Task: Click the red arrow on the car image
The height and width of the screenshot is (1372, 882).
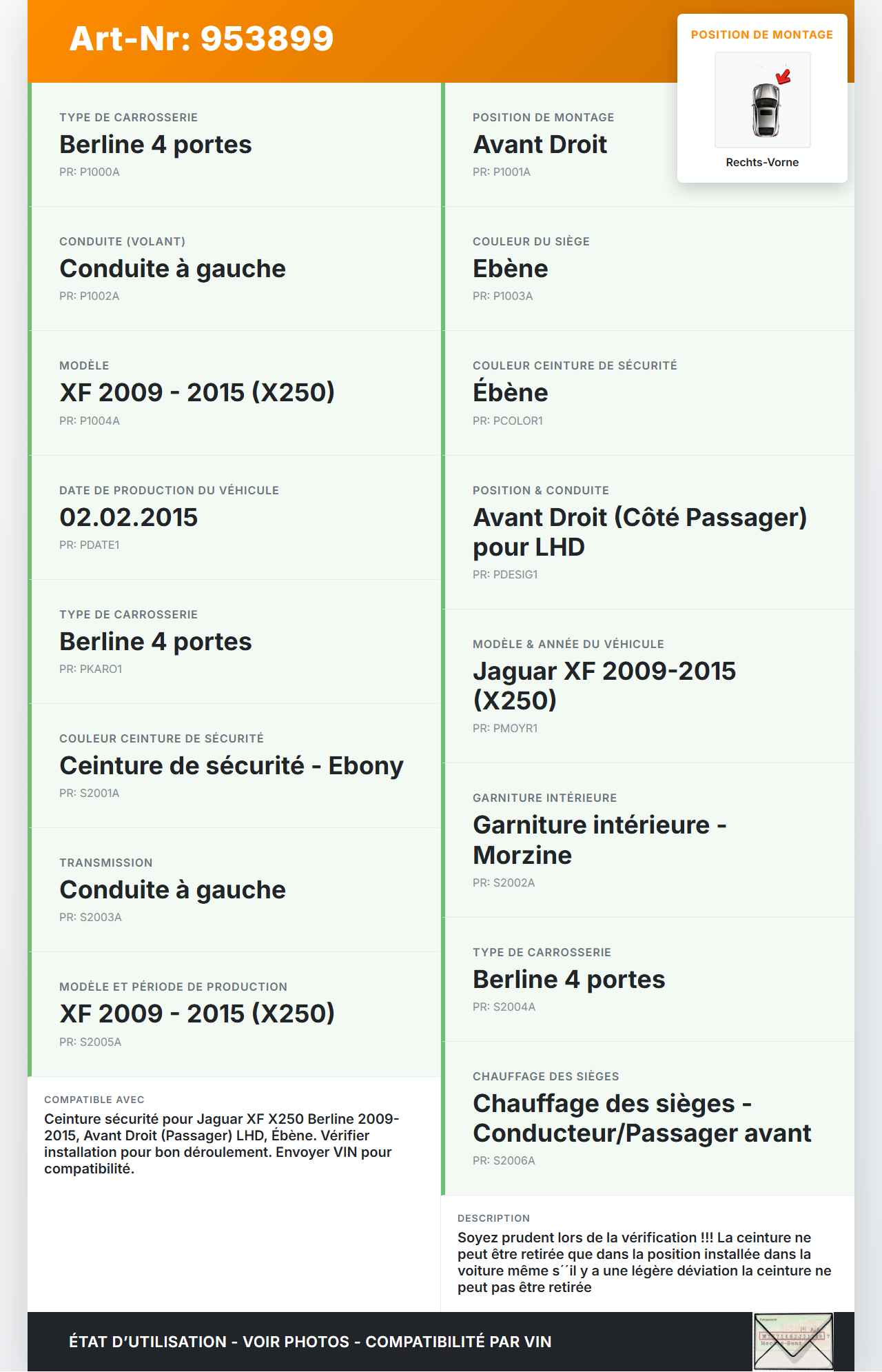Action: pos(783,76)
